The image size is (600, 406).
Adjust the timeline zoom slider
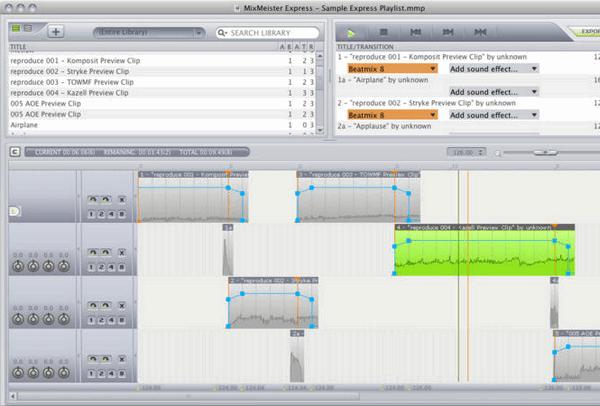coord(545,152)
